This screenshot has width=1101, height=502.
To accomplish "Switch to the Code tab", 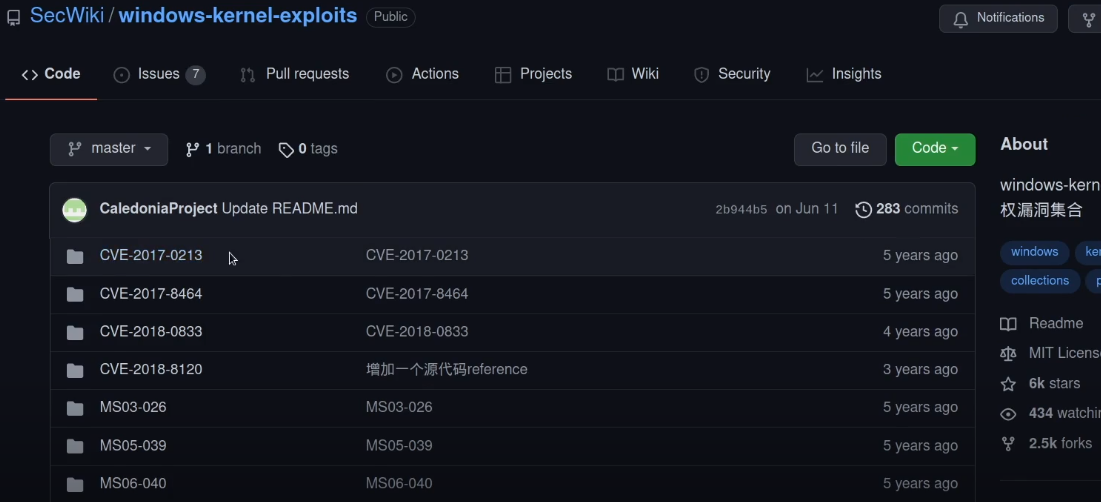I will [51, 74].
